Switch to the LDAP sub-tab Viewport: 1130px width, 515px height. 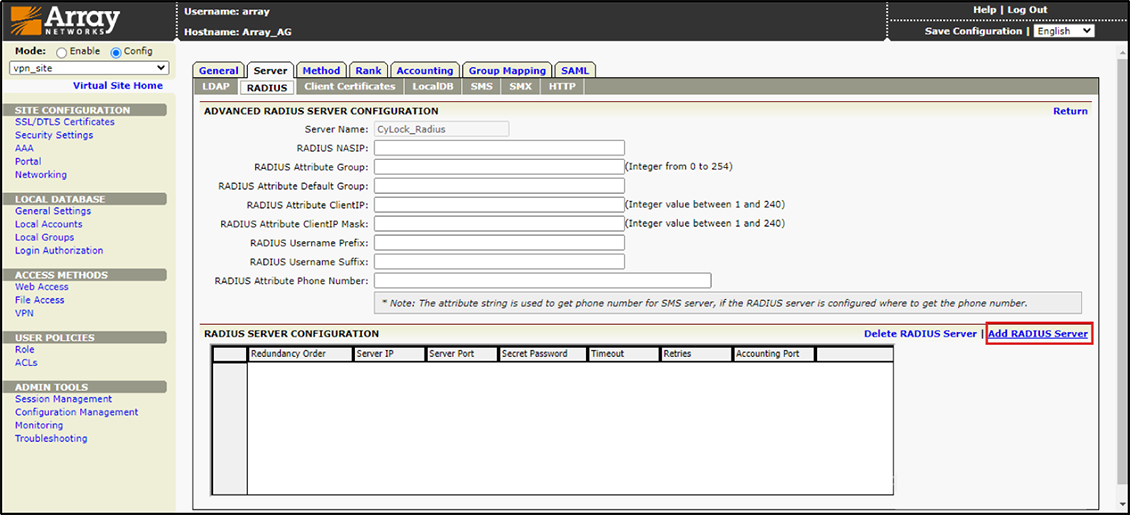pos(216,87)
